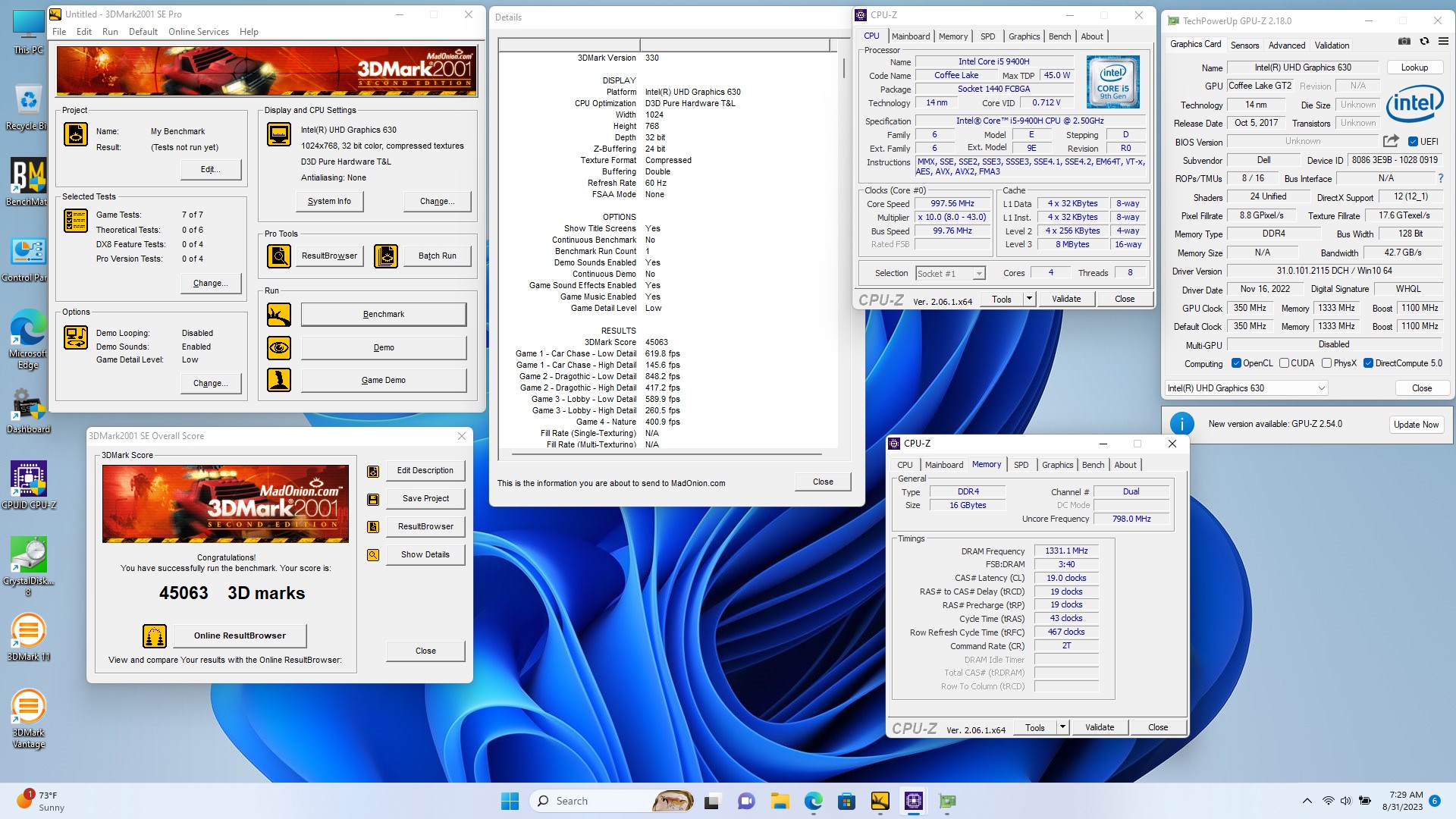
Task: Open Microsoft Edge desktop shortcut
Action: [x=29, y=339]
